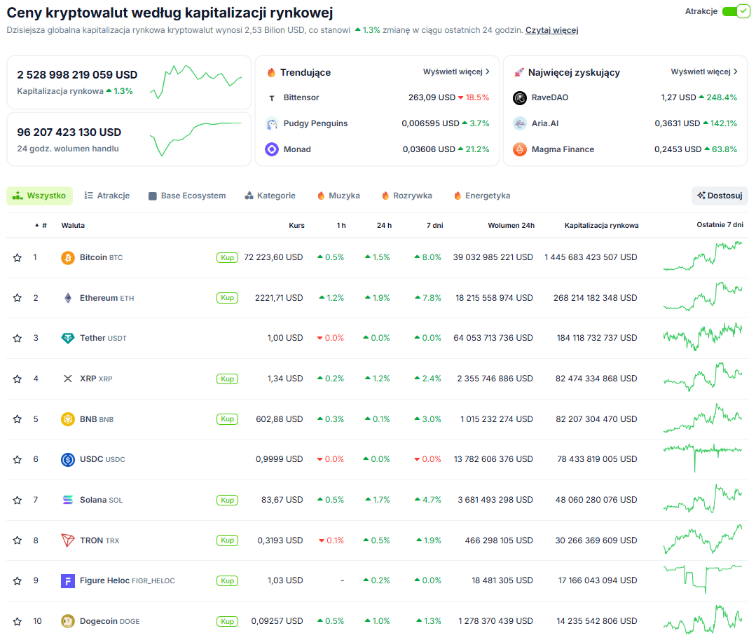
Task: Switch to the Base Ecosystem tab
Action: (187, 196)
